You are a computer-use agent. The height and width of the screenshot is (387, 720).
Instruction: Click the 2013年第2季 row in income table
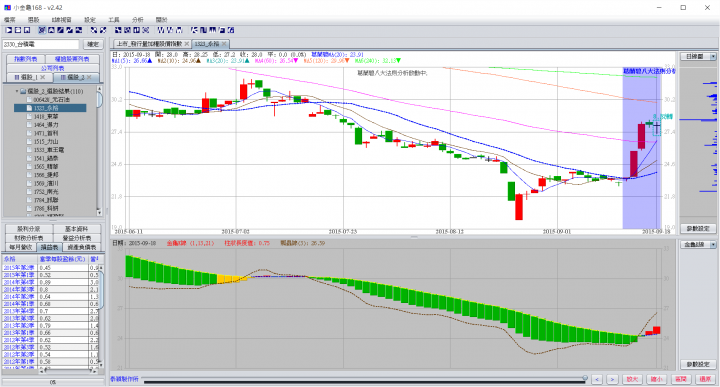point(51,325)
